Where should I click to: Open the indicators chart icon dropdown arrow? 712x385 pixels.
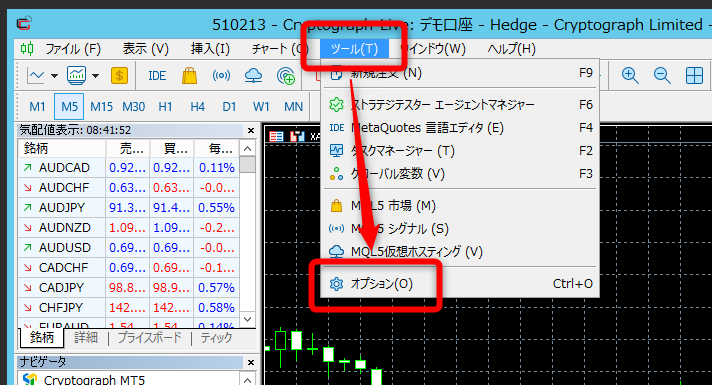[95, 76]
